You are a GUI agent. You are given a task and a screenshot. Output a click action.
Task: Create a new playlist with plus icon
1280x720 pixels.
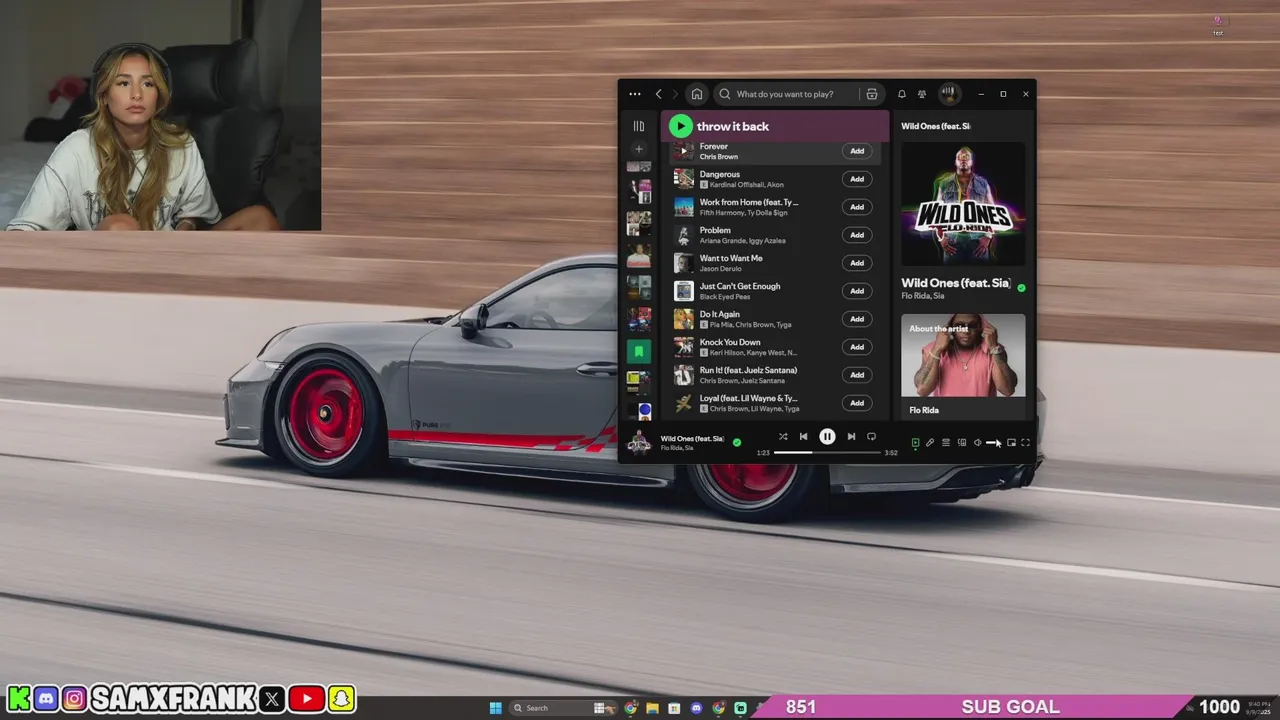[639, 149]
